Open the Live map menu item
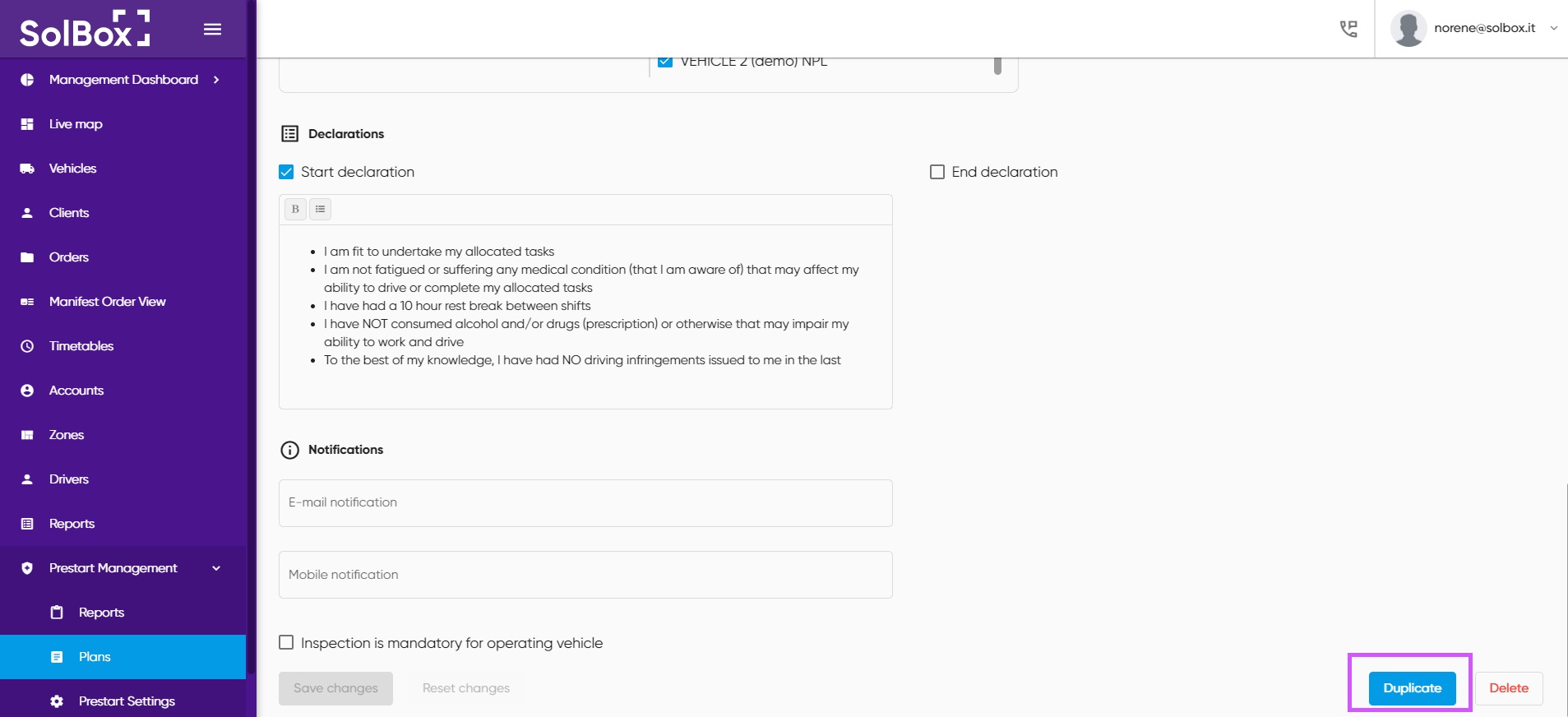1568x717 pixels. [x=123, y=124]
